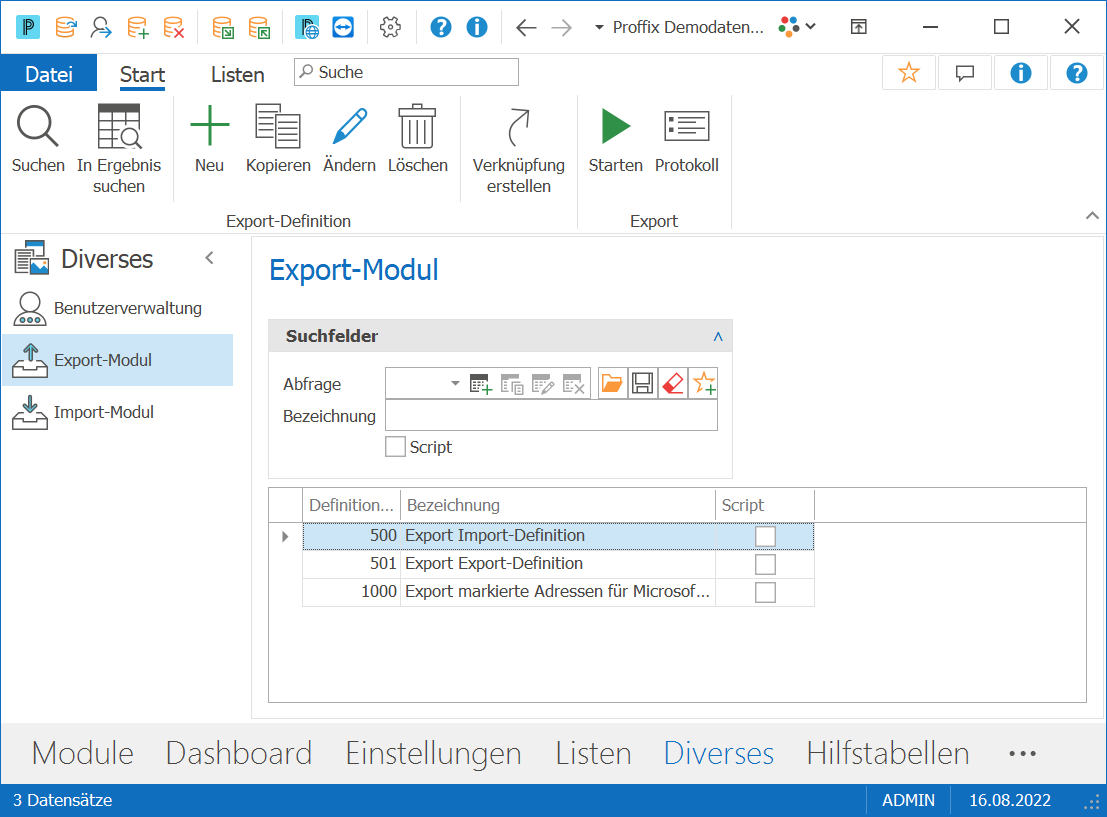Image resolution: width=1107 pixels, height=817 pixels.
Task: Toggle Script checkbox for definition 1000 row
Action: (x=765, y=592)
